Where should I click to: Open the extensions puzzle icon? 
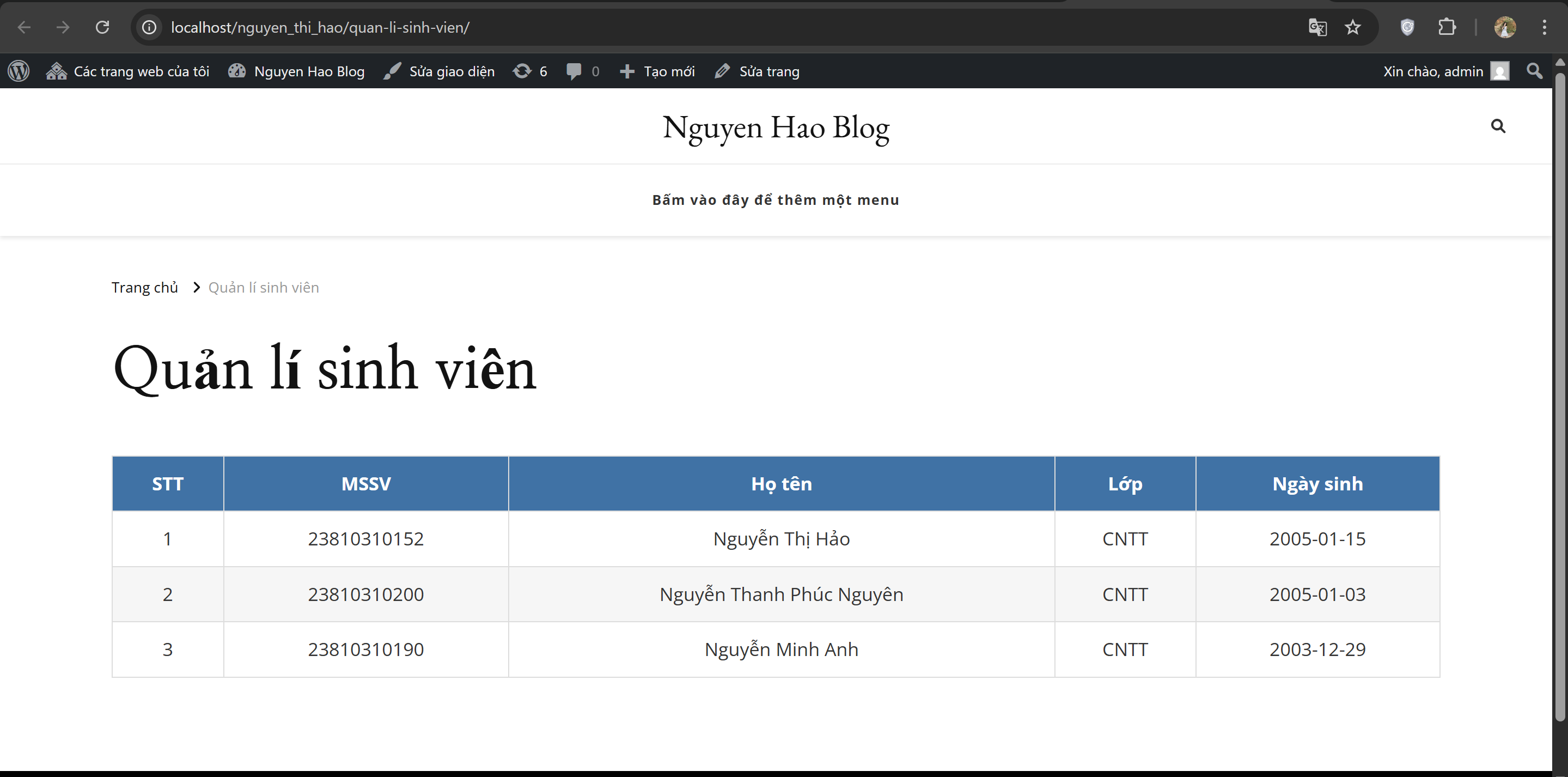click(1447, 27)
